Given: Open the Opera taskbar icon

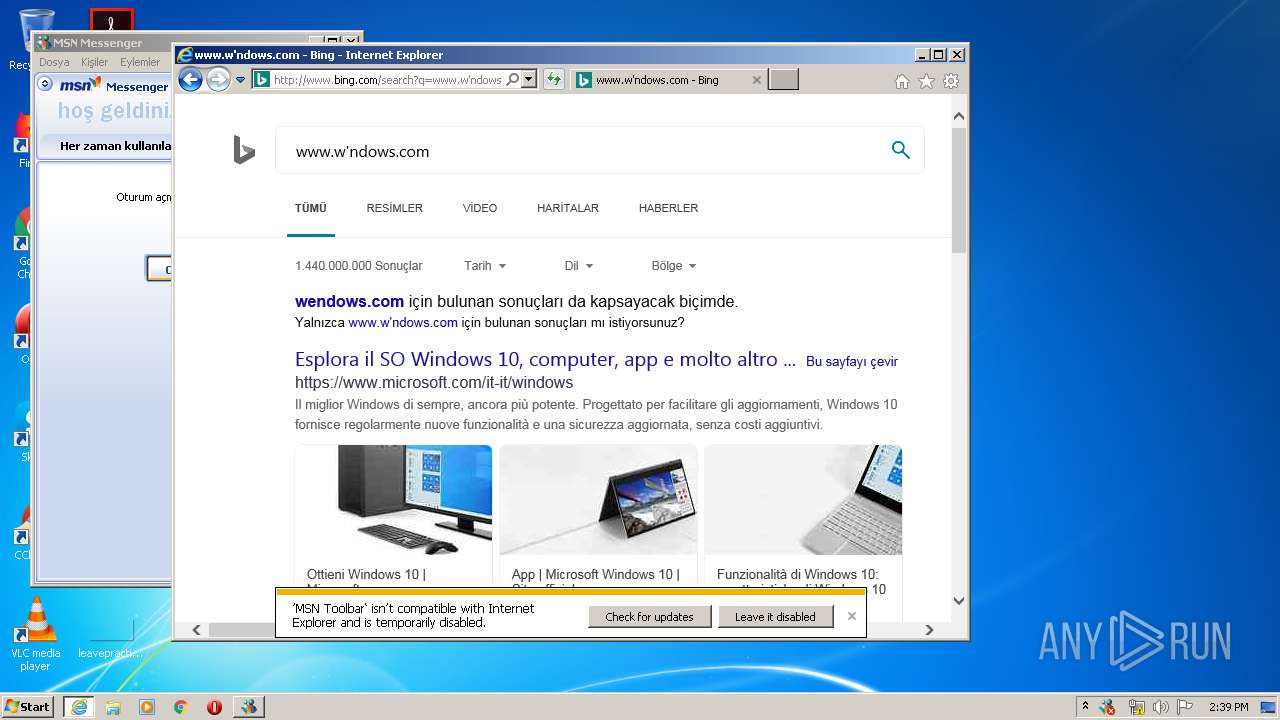Looking at the screenshot, I should pyautogui.click(x=214, y=707).
